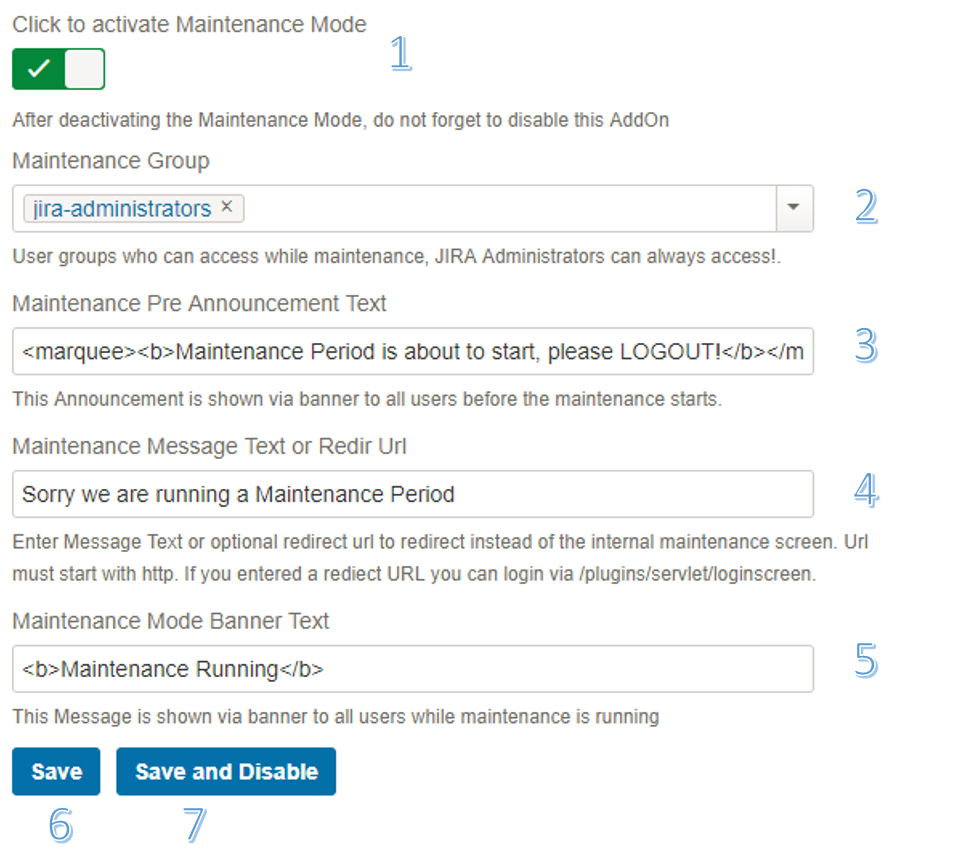976x852 pixels.
Task: Open the Maintenance Group dropdown arrow
Action: (794, 208)
